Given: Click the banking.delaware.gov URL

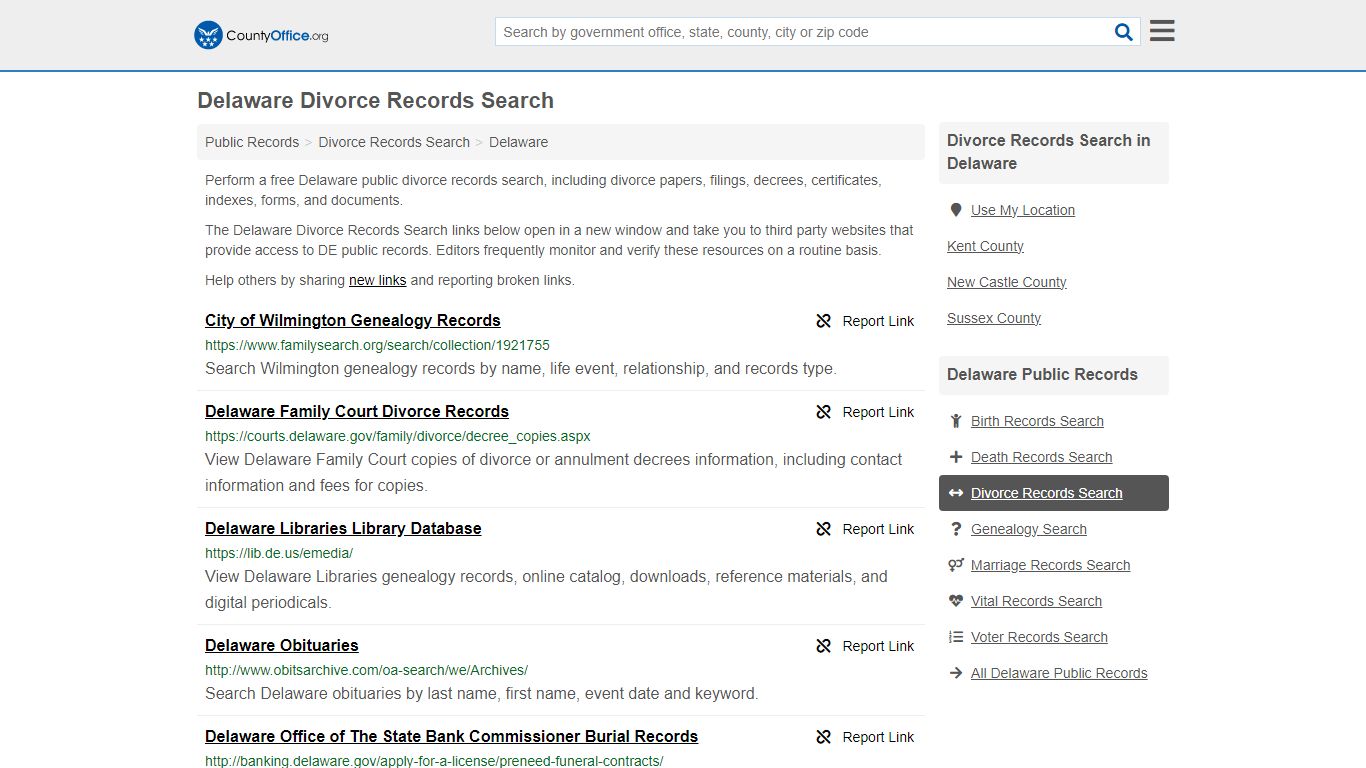Looking at the screenshot, I should [434, 760].
